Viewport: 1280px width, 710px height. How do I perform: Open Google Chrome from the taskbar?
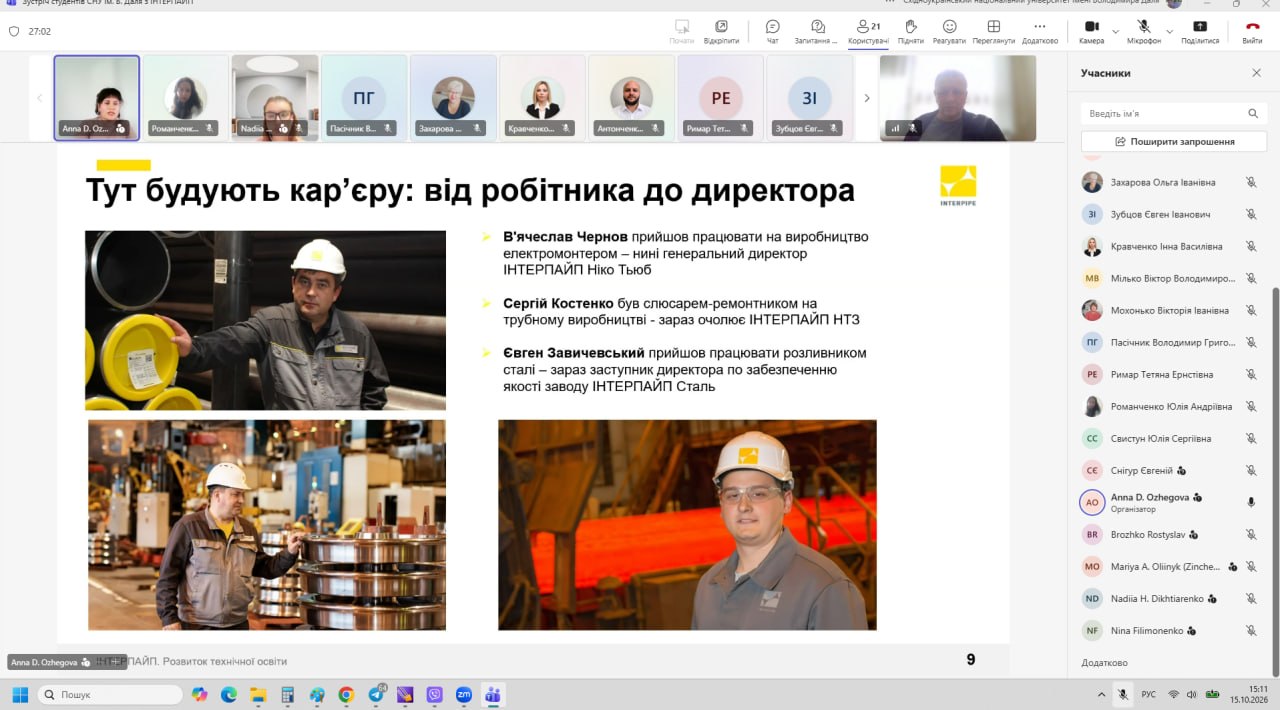tap(346, 694)
